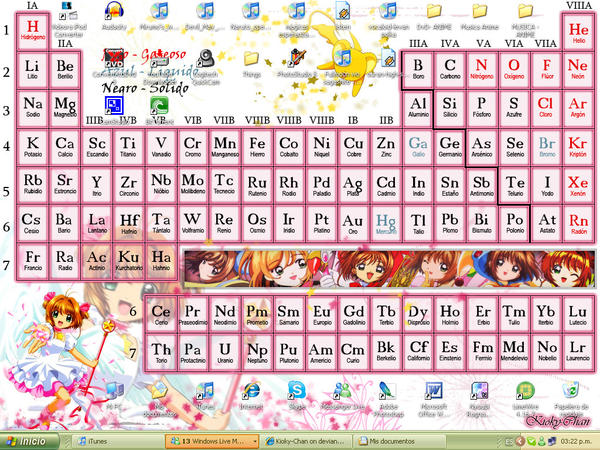
Task: Open the Messenger Live desktop shortcut
Action: (x=342, y=390)
